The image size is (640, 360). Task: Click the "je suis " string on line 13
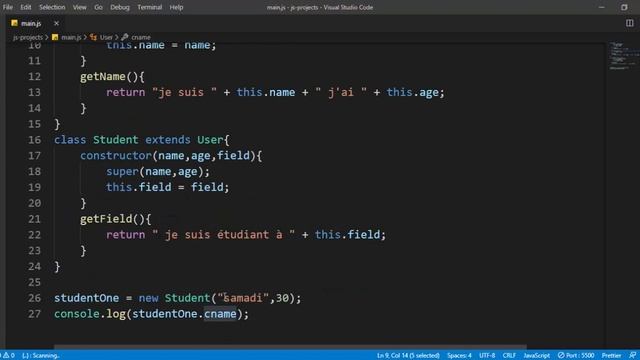click(x=184, y=92)
